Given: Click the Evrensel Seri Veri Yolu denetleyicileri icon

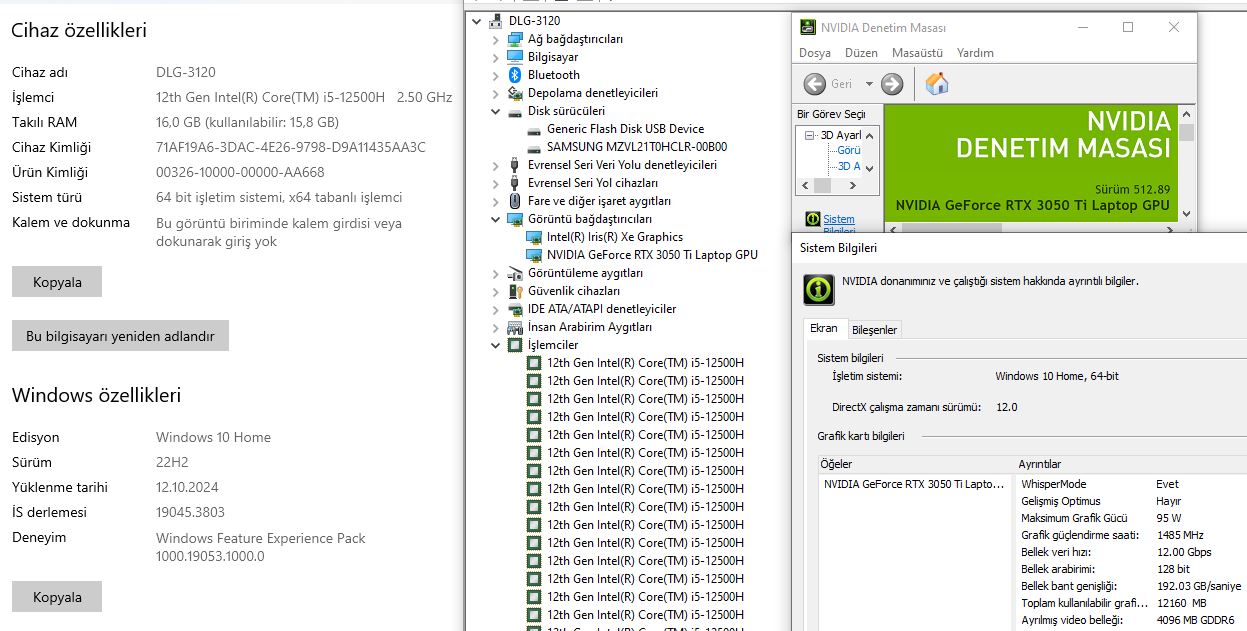Looking at the screenshot, I should [x=515, y=165].
